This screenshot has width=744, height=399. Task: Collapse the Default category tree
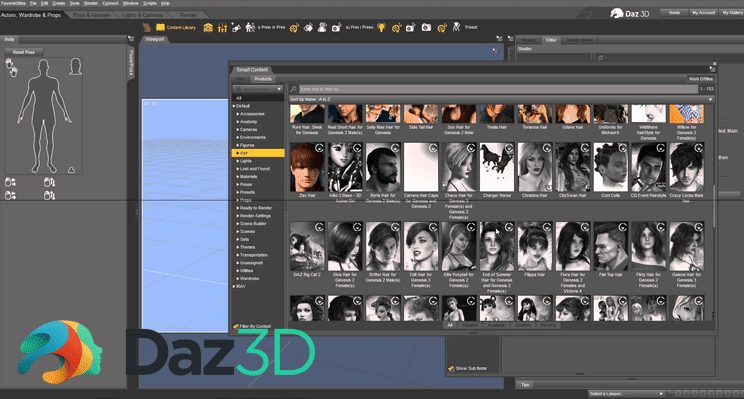point(234,106)
